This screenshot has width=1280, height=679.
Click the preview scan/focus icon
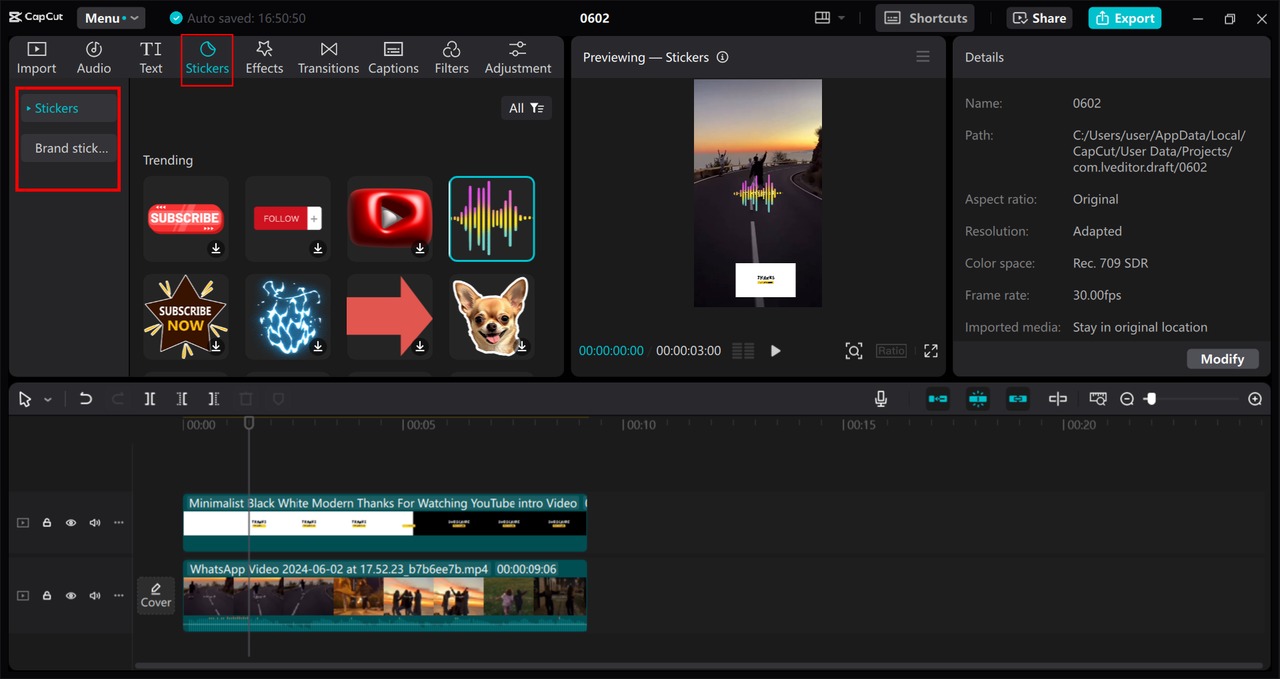pyautogui.click(x=853, y=351)
